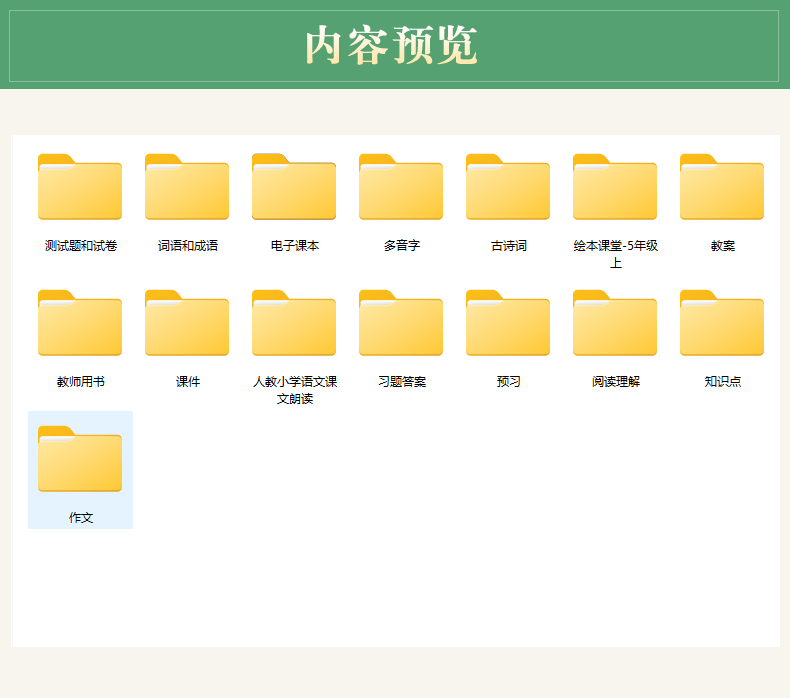This screenshot has height=698, width=790.
Task: Click the 教案 label text
Action: point(722,246)
